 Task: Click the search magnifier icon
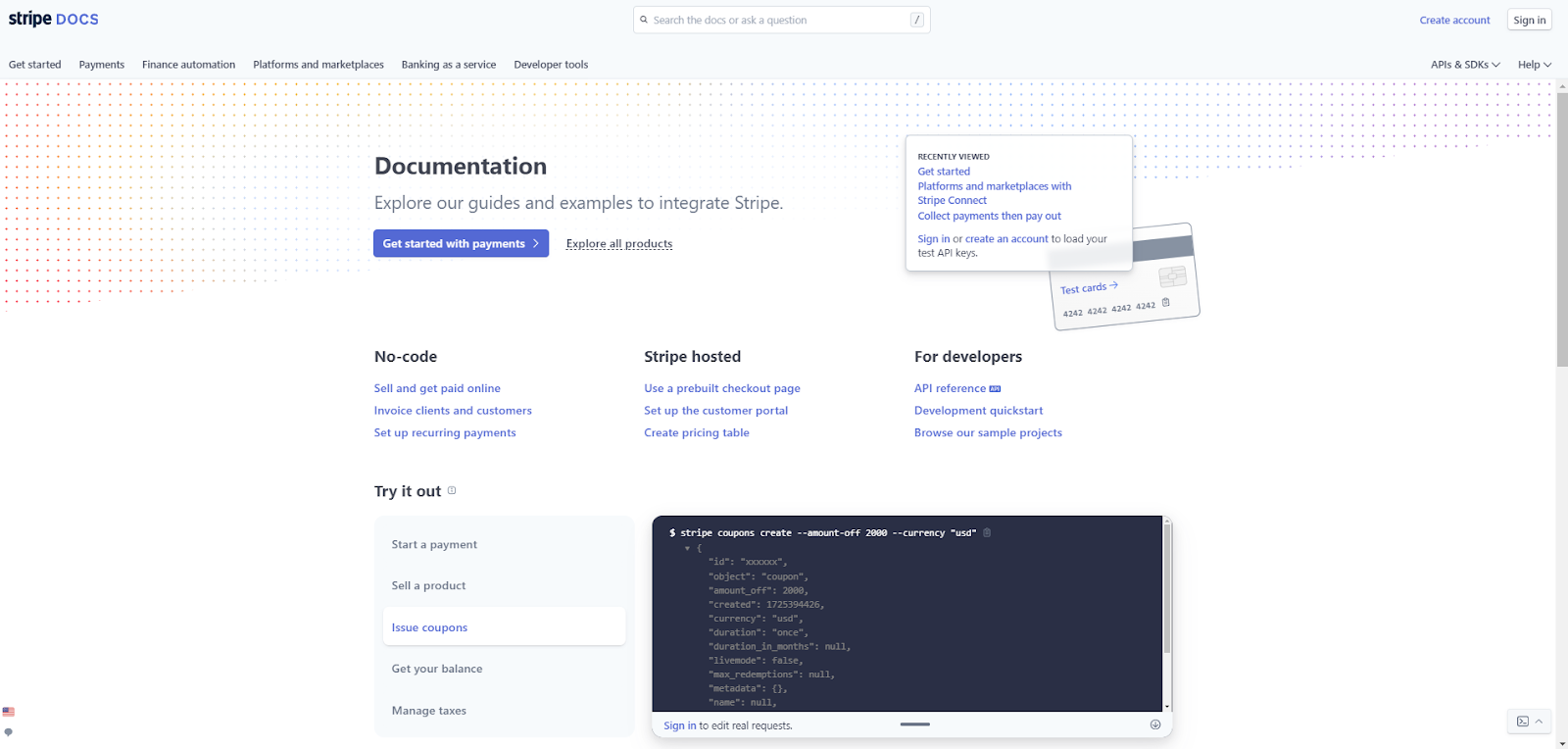[x=644, y=20]
